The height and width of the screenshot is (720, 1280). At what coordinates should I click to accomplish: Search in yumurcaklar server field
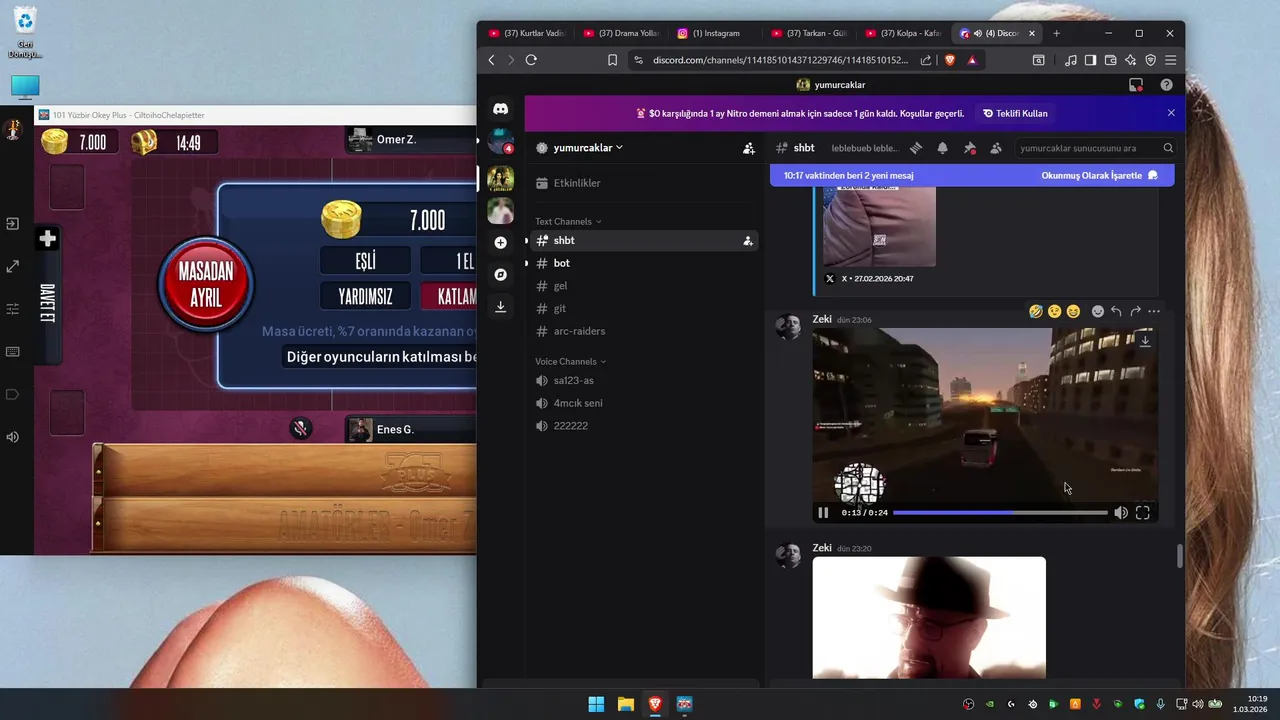tap(1095, 148)
